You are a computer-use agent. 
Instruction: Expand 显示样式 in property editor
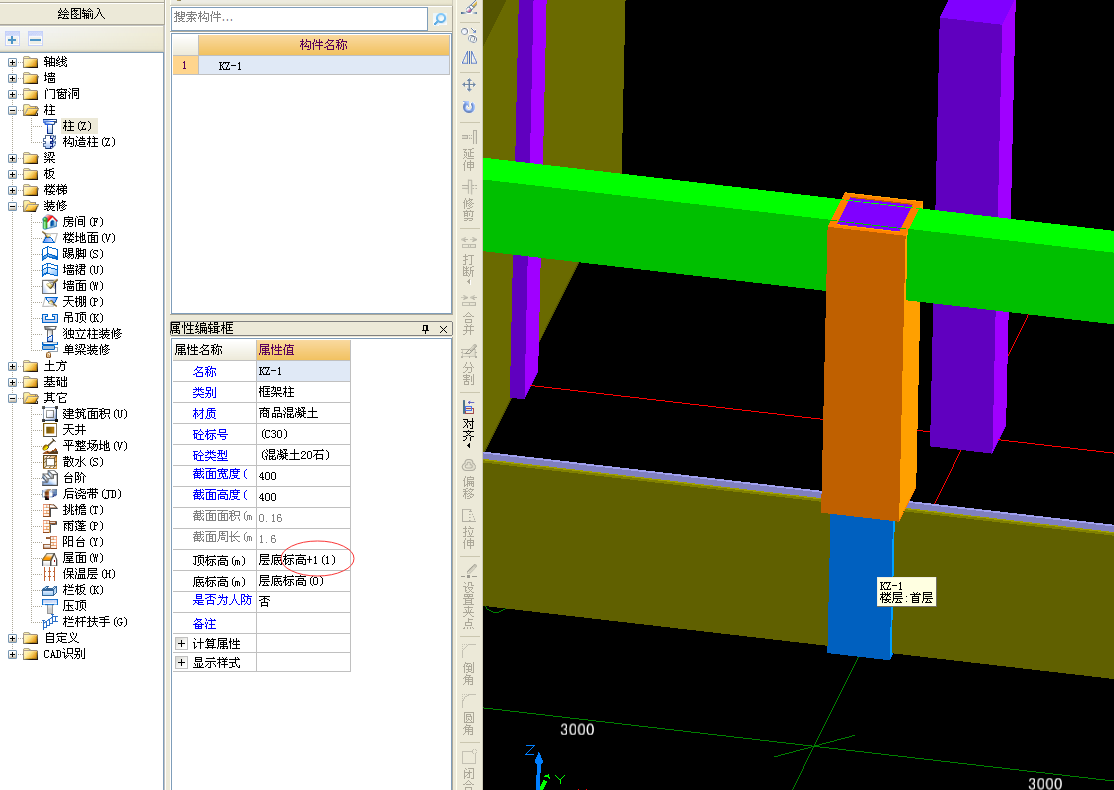(181, 663)
